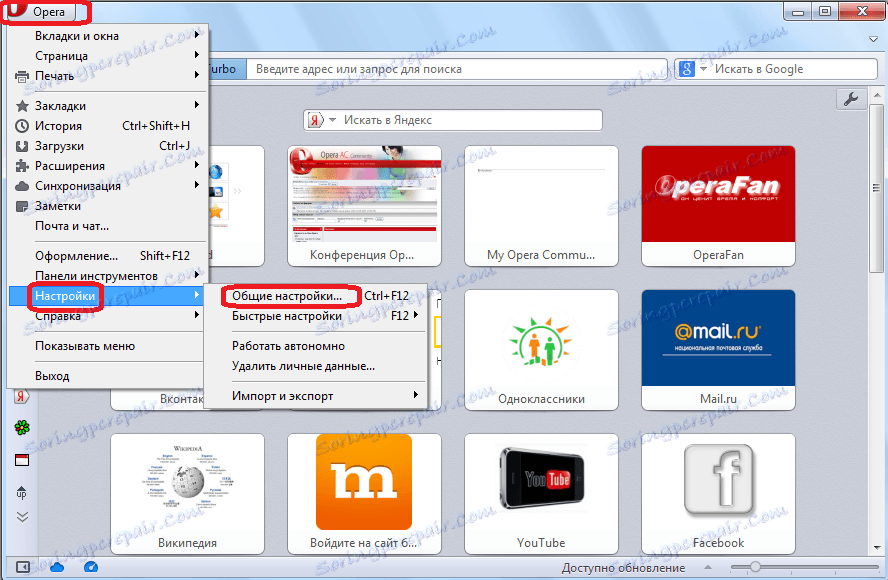Screen dimensions: 888x580
Task: Click the Opera Link cloud status icon
Action: click(x=57, y=567)
